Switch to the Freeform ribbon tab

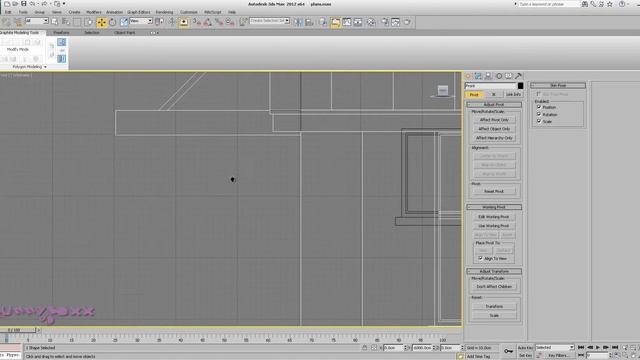point(61,32)
